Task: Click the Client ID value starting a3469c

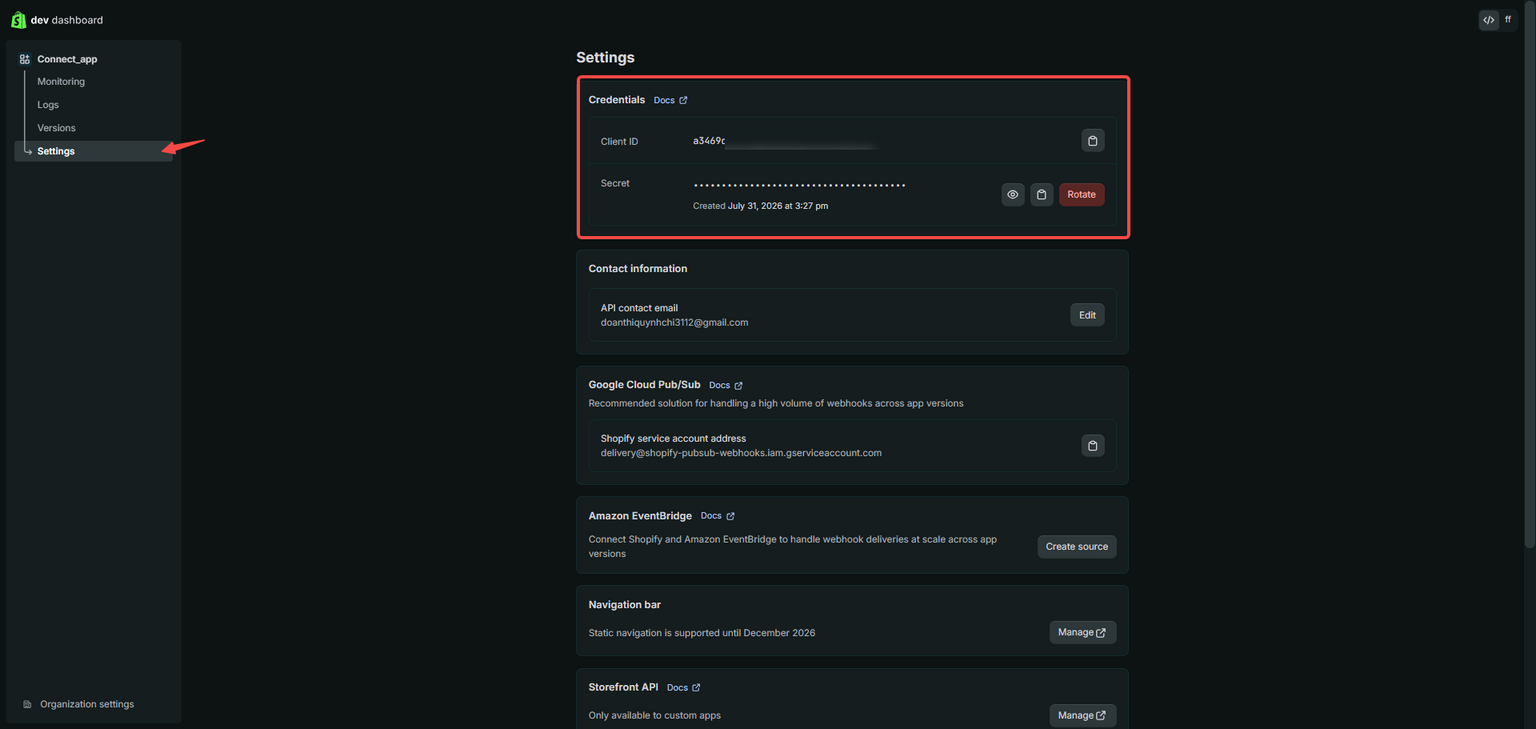Action: 784,142
